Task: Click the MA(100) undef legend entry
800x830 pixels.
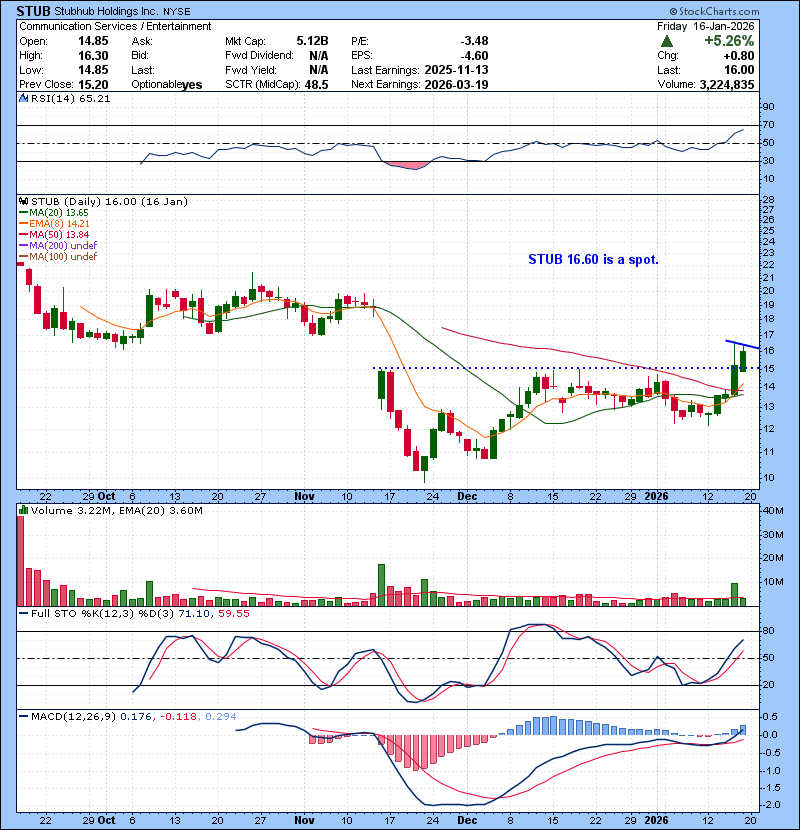Action: [58, 256]
